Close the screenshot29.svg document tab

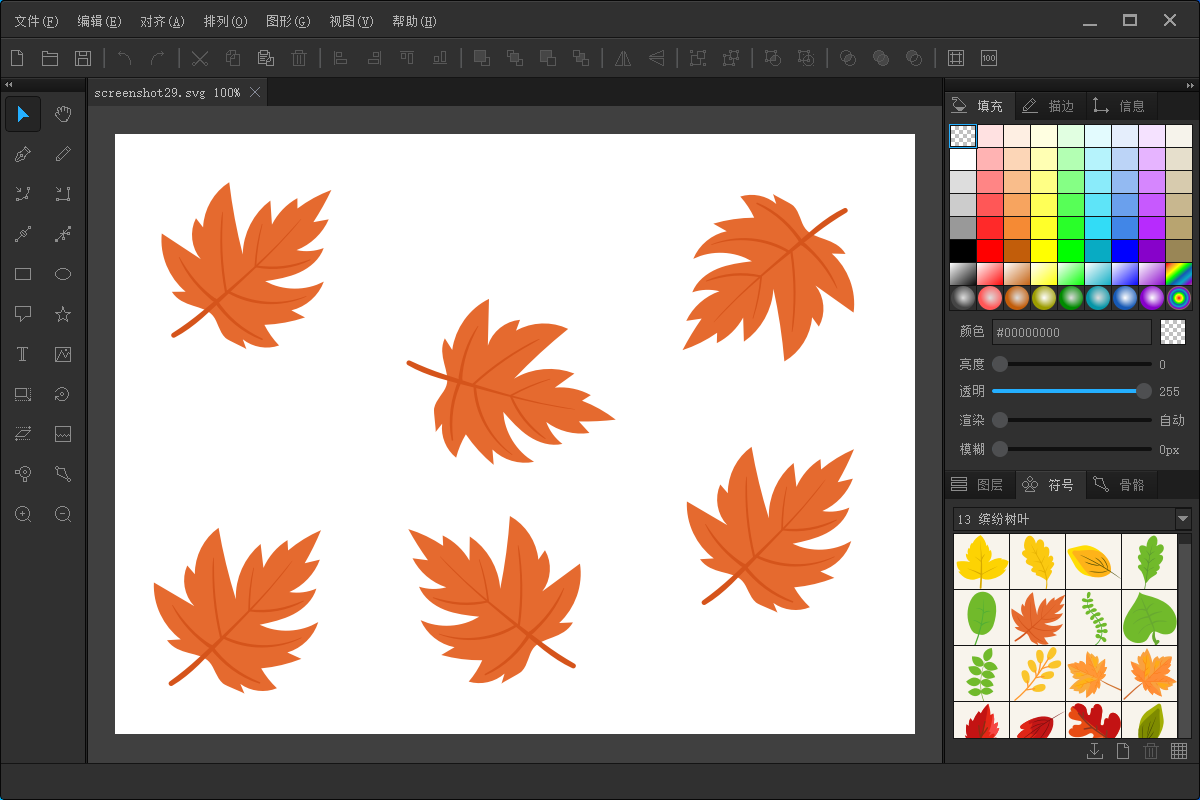click(x=255, y=92)
